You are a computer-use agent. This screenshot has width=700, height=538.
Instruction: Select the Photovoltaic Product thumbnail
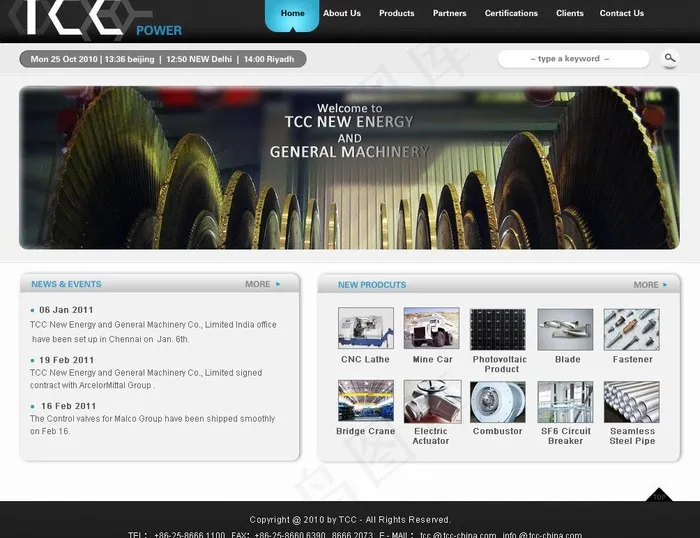(498, 329)
